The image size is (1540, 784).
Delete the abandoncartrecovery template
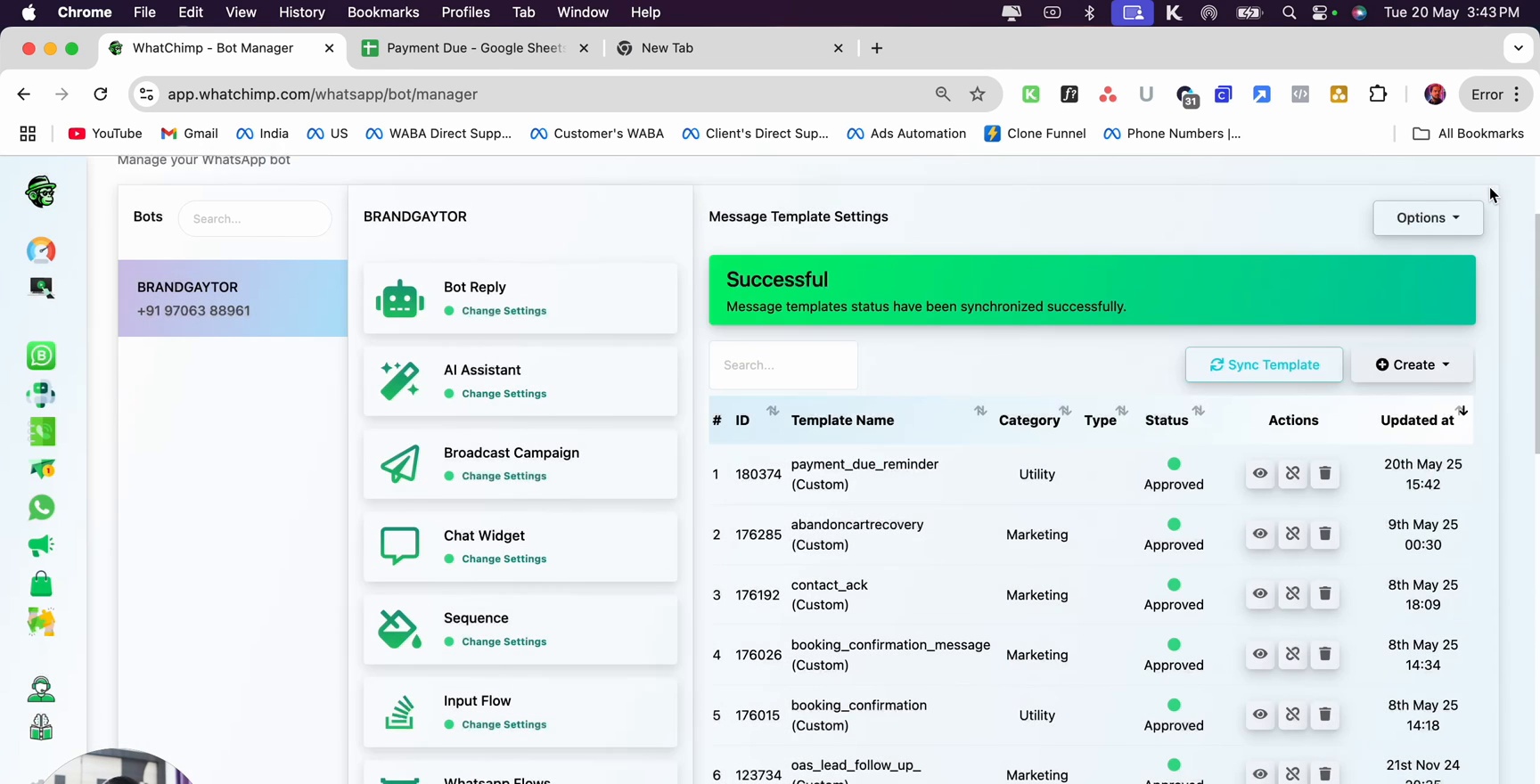pyautogui.click(x=1325, y=534)
